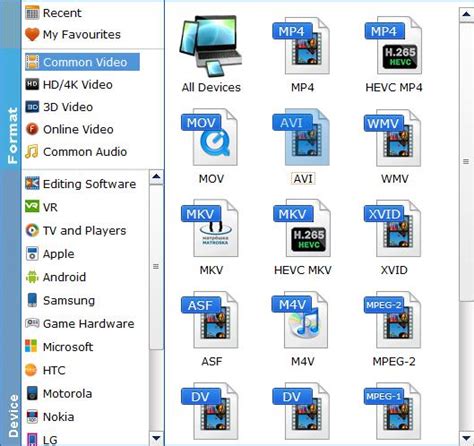474x446 pixels.
Task: Choose the MP4 format icon
Action: click(x=301, y=46)
